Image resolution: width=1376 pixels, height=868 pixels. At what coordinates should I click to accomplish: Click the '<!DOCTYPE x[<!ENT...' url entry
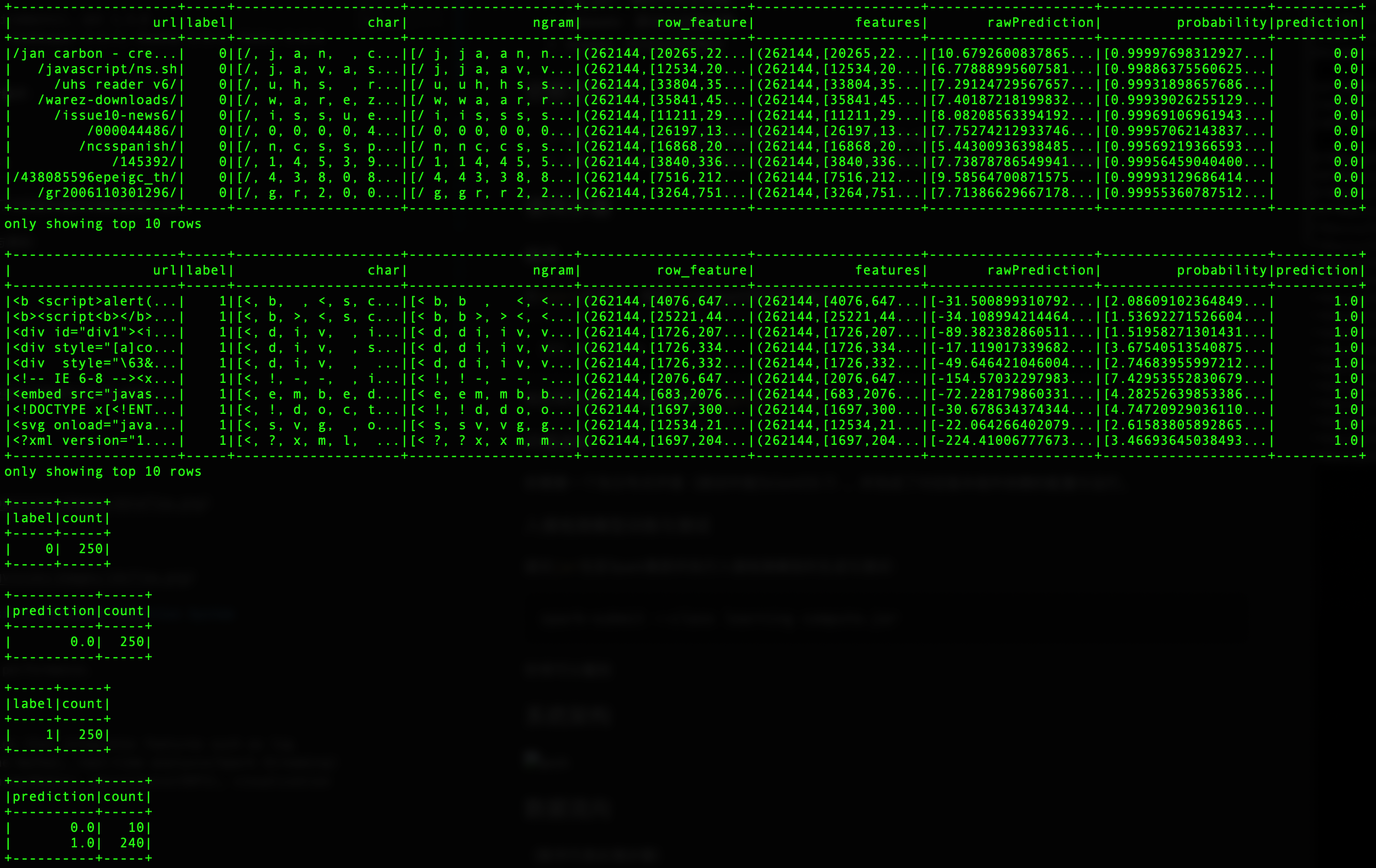[95, 410]
